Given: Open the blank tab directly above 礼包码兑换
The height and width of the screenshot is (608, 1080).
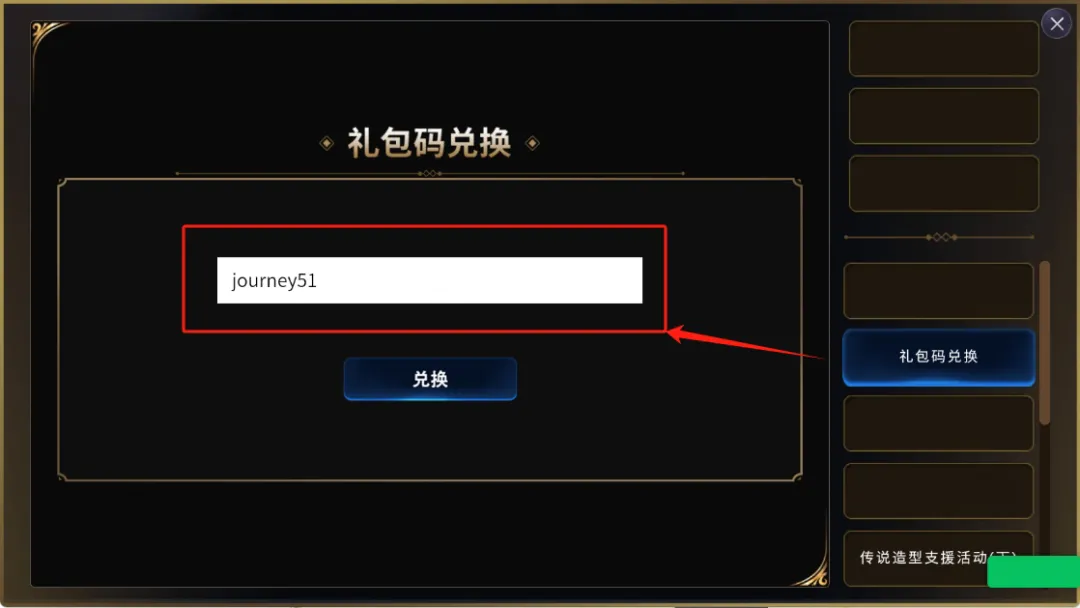Looking at the screenshot, I should coord(938,291).
